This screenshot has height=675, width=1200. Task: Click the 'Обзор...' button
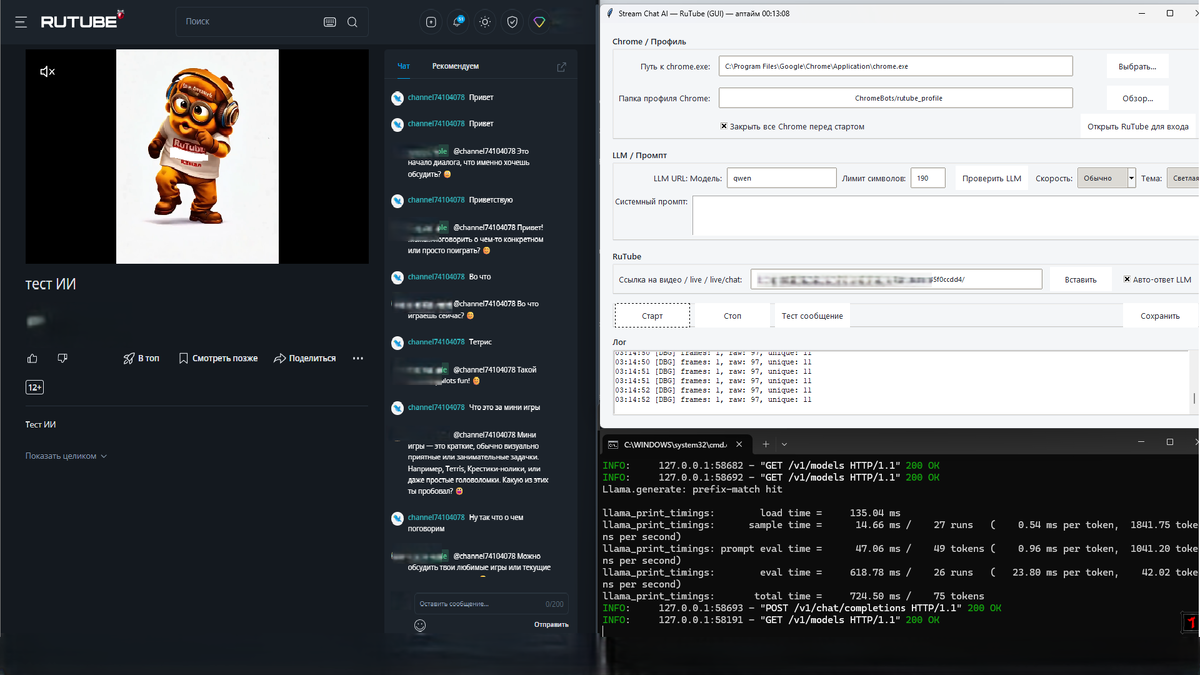[x=1137, y=98]
